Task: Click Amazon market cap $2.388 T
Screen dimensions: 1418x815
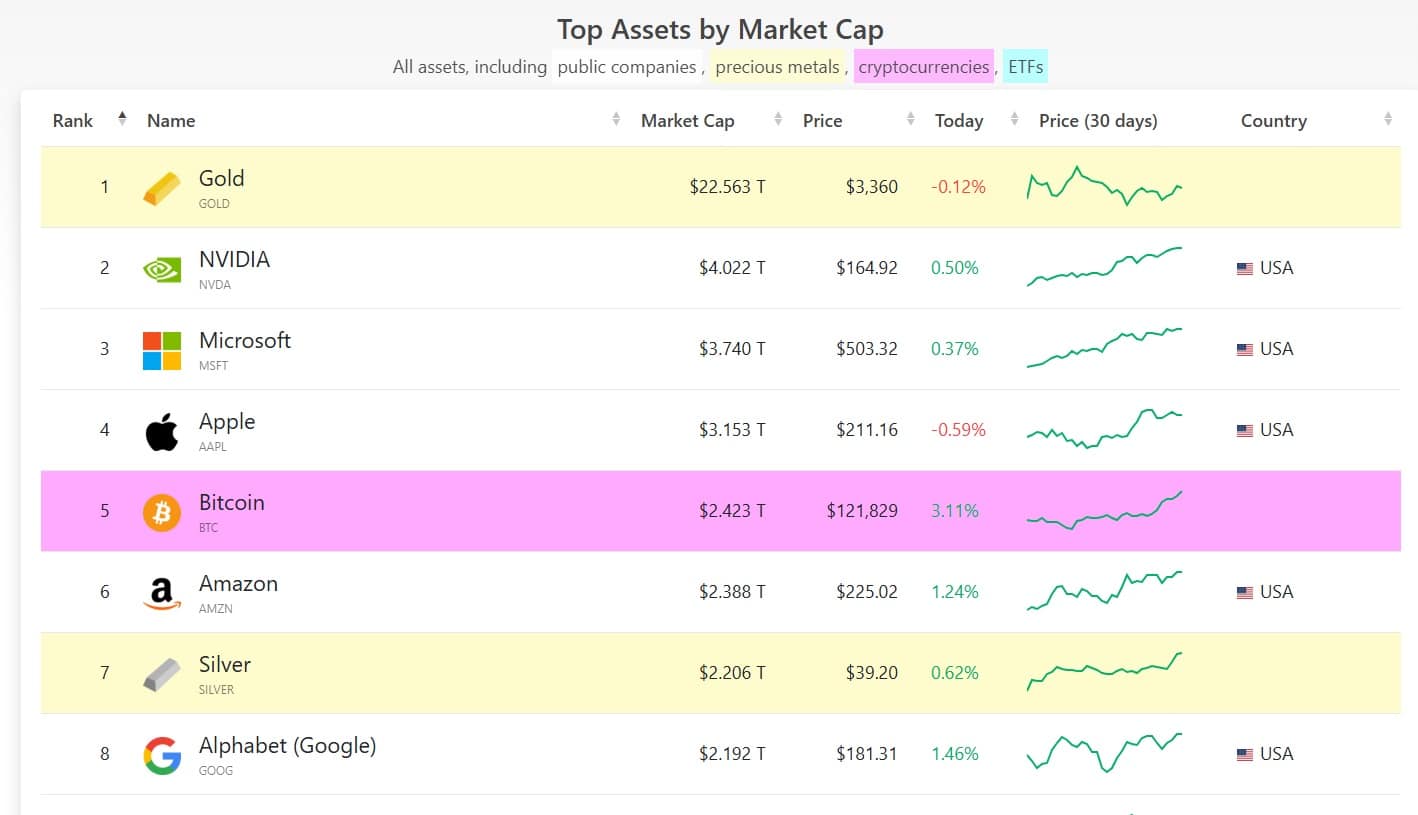Action: click(732, 592)
